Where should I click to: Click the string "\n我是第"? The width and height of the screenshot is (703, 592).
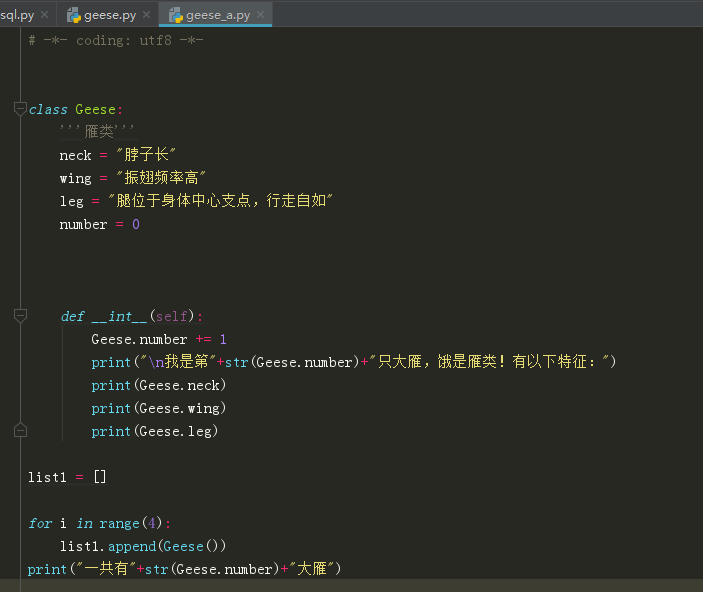(x=178, y=361)
